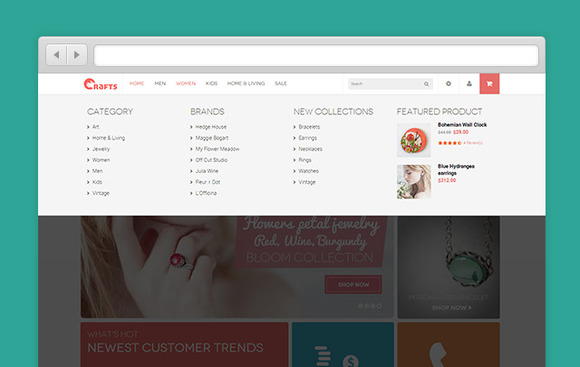Click the browser address bar
This screenshot has width=580, height=367.
pos(316,55)
